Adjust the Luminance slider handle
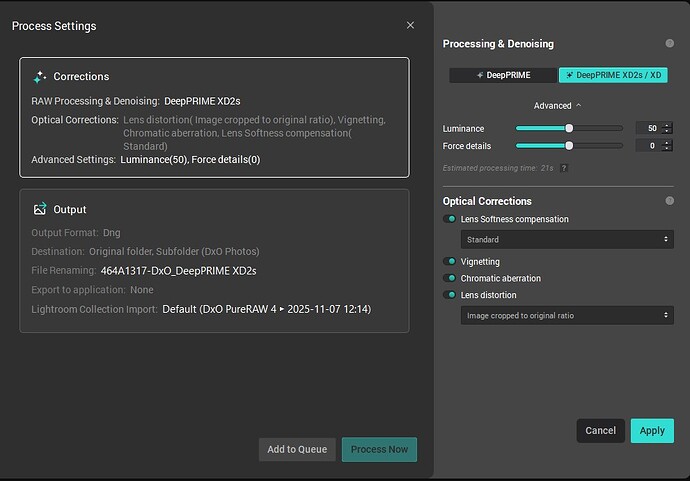This screenshot has height=481, width=690. 569,128
